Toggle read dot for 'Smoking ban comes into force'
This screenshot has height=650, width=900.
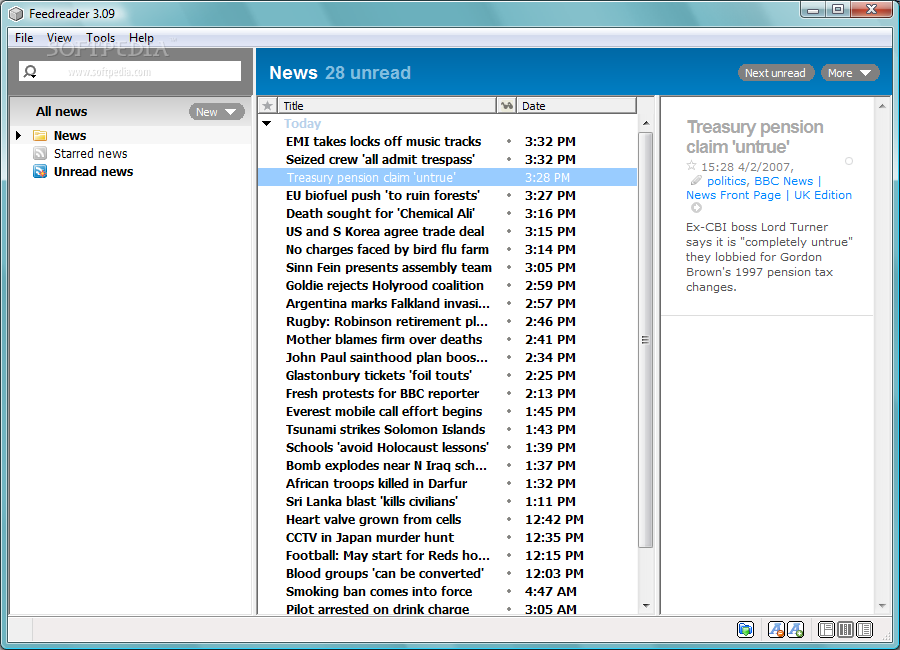509,591
